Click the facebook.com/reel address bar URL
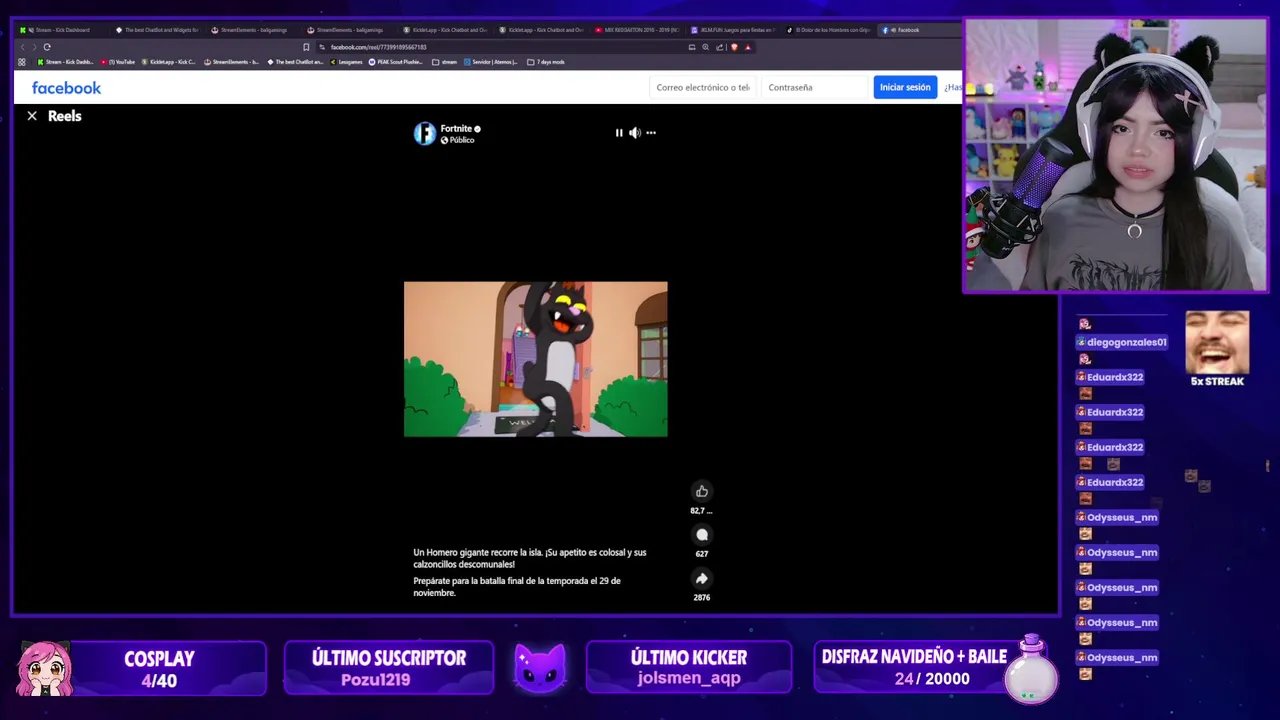The height and width of the screenshot is (720, 1280). click(379, 47)
